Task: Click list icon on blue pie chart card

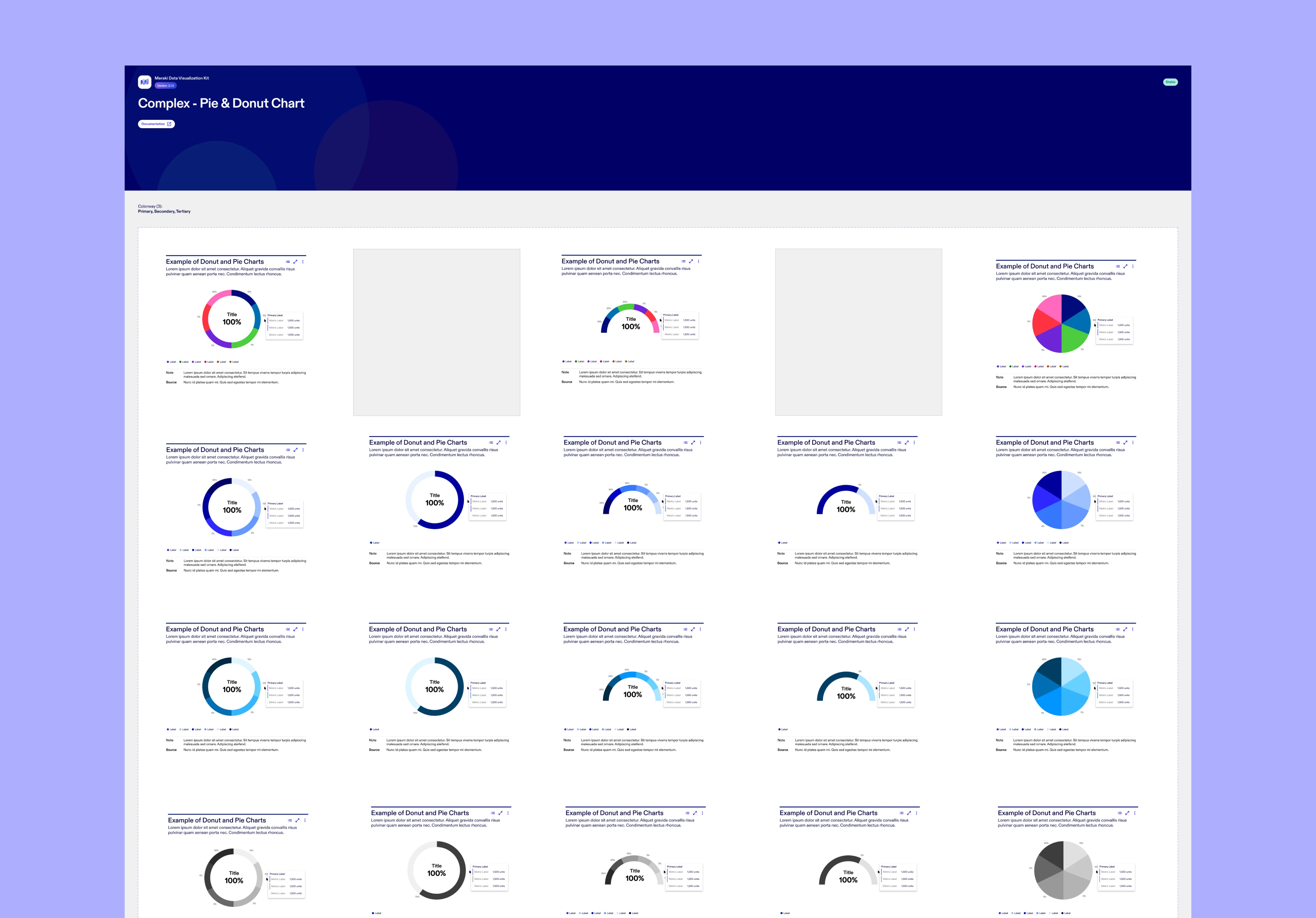Action: coord(1118,442)
